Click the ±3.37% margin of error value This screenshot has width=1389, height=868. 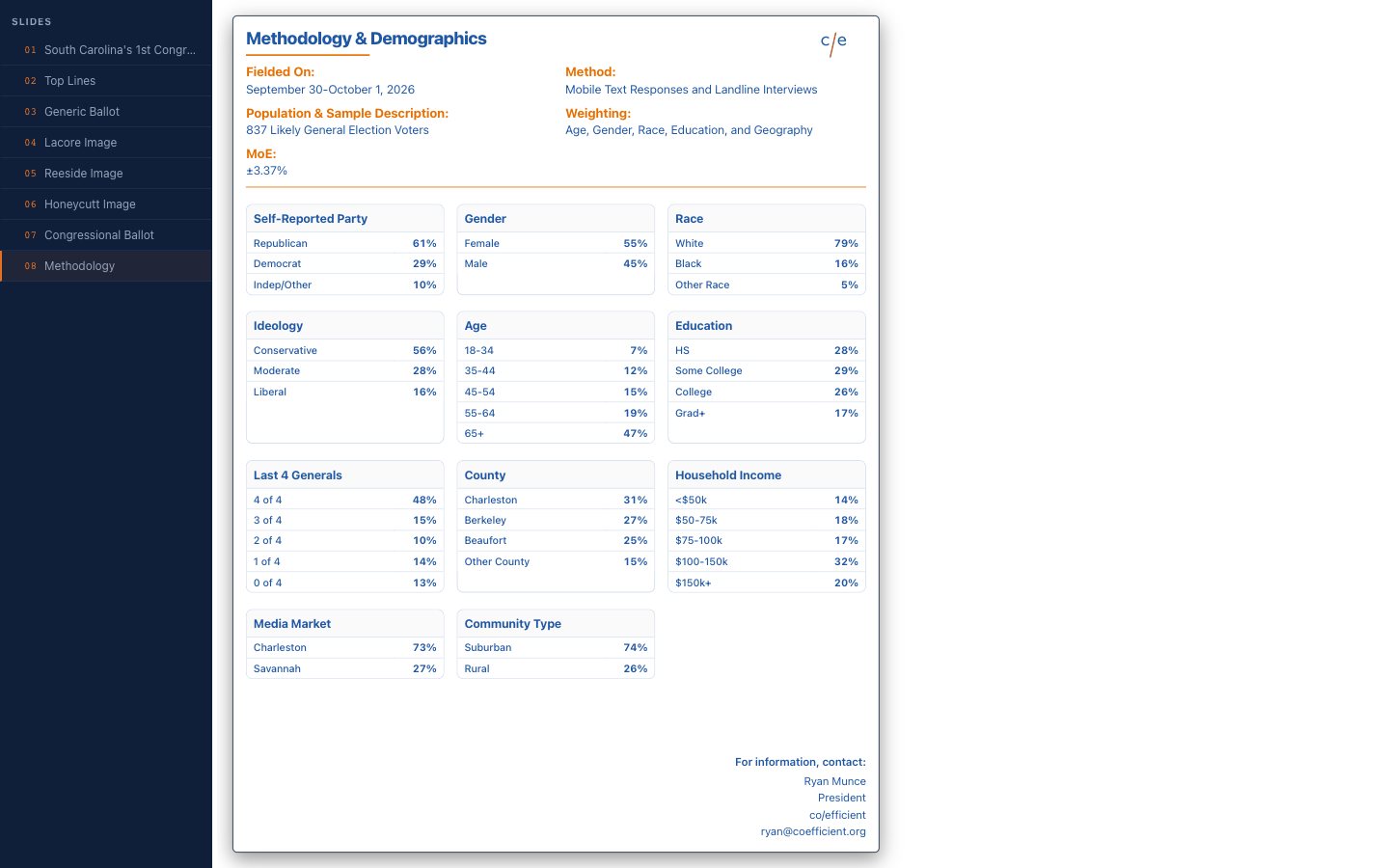pos(266,171)
